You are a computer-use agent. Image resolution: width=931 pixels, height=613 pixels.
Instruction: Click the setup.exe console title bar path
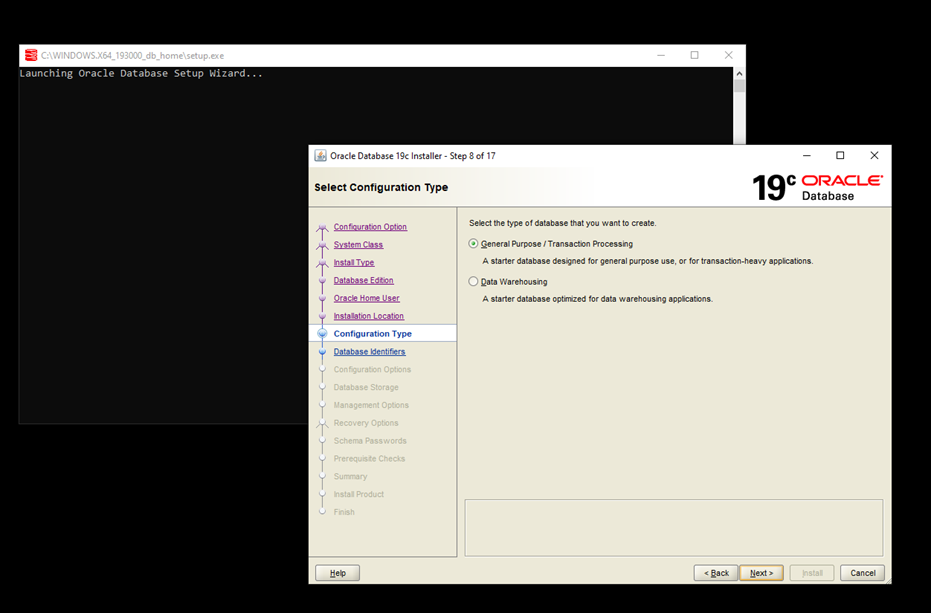(132, 55)
